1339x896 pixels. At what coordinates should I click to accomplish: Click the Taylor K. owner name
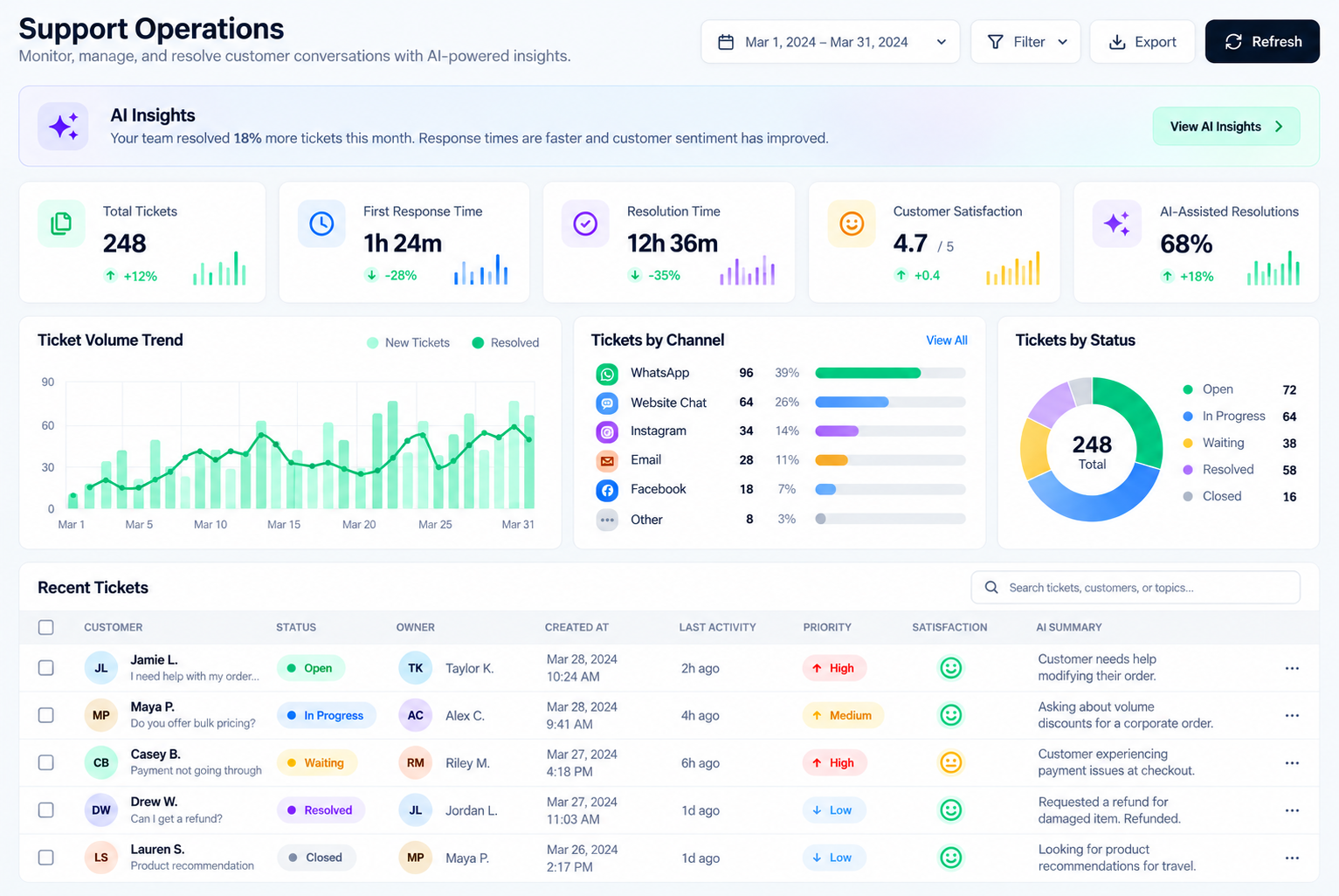click(470, 668)
